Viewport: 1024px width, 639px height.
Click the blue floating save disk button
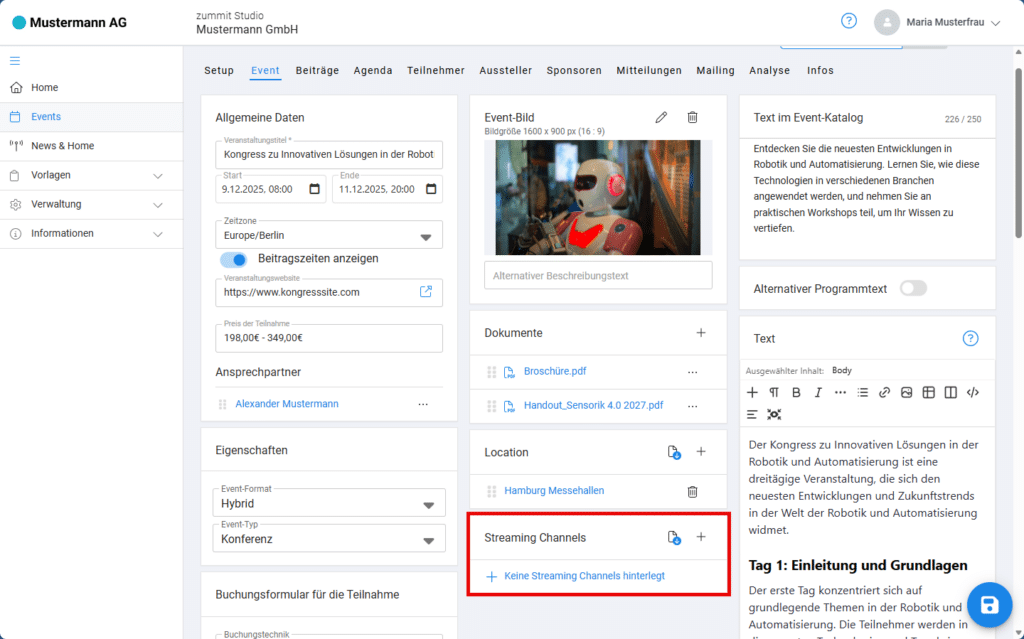988,604
